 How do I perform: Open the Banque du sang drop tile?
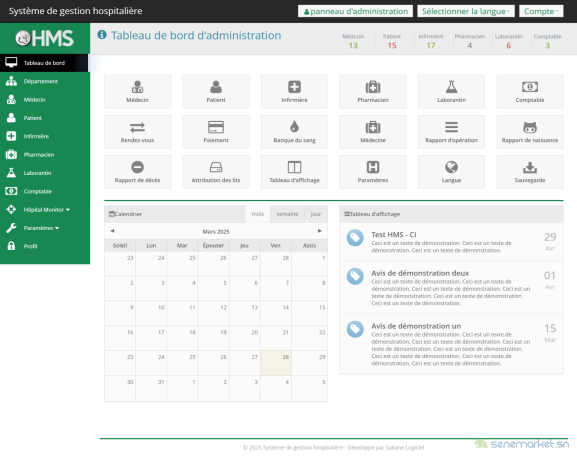294,132
